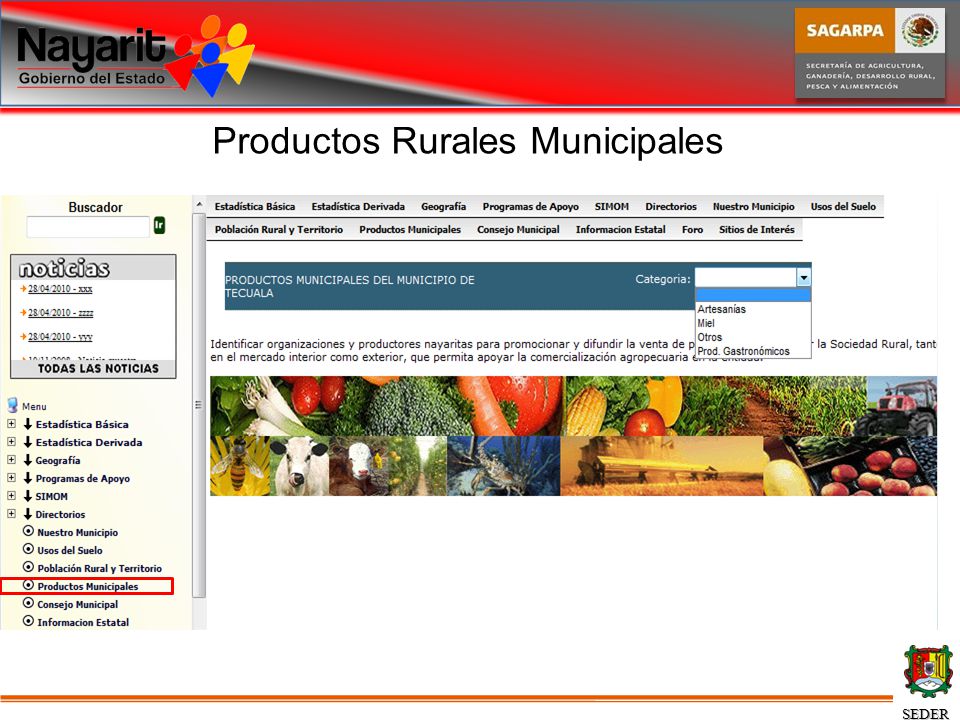Click the Categoria combo box field
960x720 pixels.
pyautogui.click(x=746, y=278)
